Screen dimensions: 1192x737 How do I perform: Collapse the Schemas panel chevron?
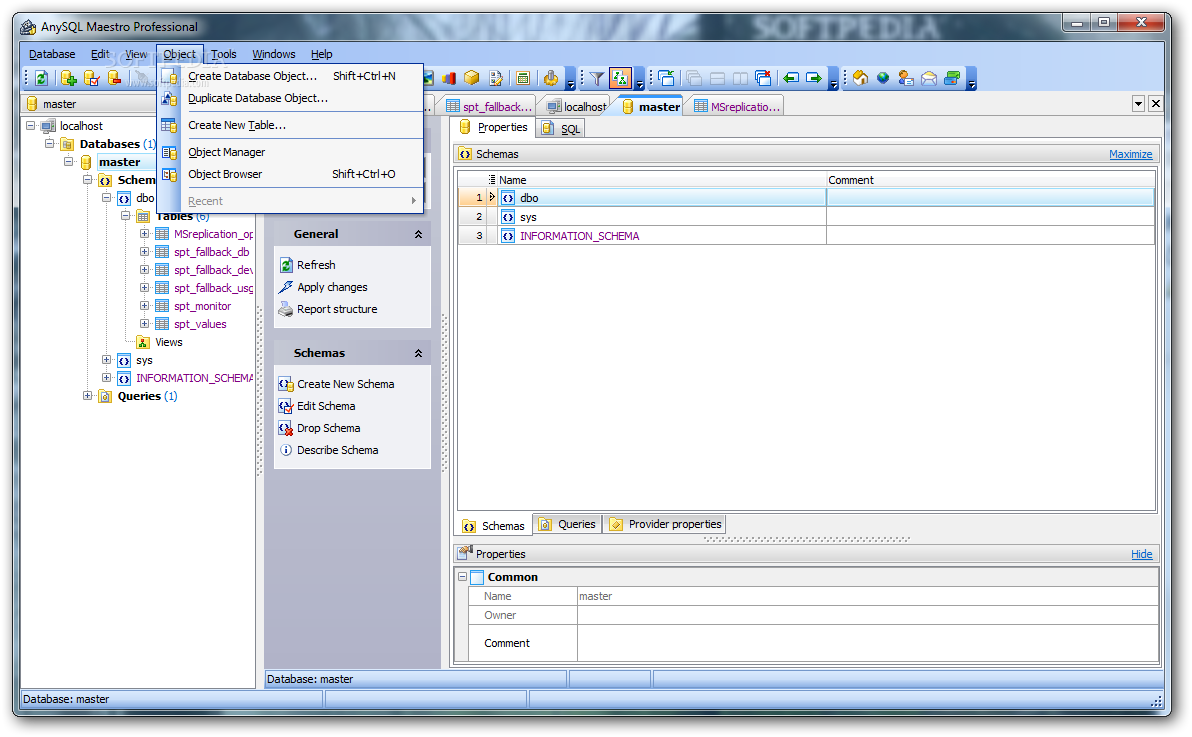pos(418,353)
